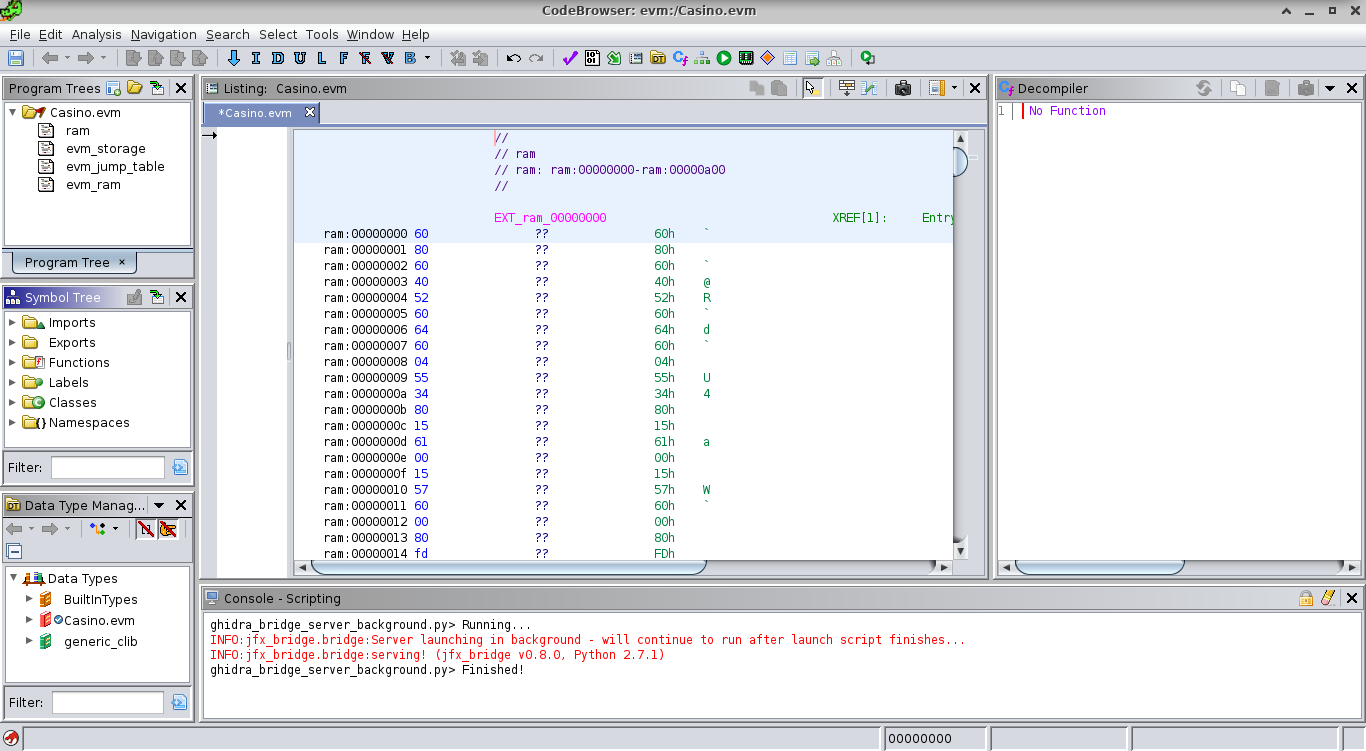Viewport: 1366px width, 751px height.
Task: Click the Redo arrow icon
Action: pos(536,58)
